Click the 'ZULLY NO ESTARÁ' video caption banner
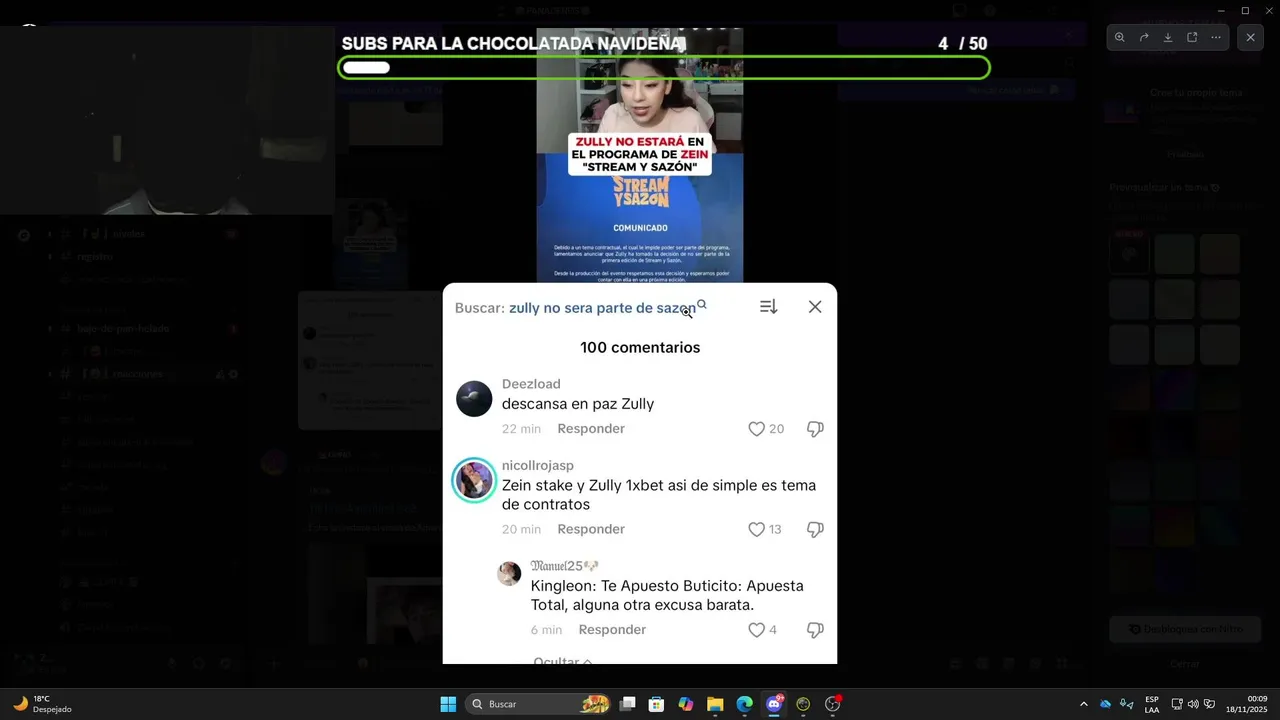1280x720 pixels. click(x=640, y=155)
